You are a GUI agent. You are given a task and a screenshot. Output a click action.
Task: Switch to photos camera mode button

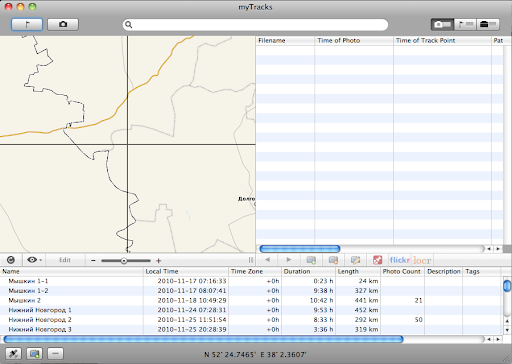point(63,24)
